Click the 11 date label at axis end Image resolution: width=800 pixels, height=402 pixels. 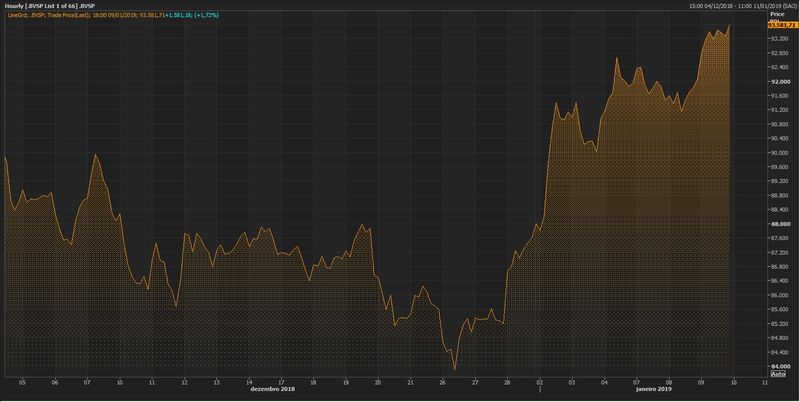[x=764, y=381]
